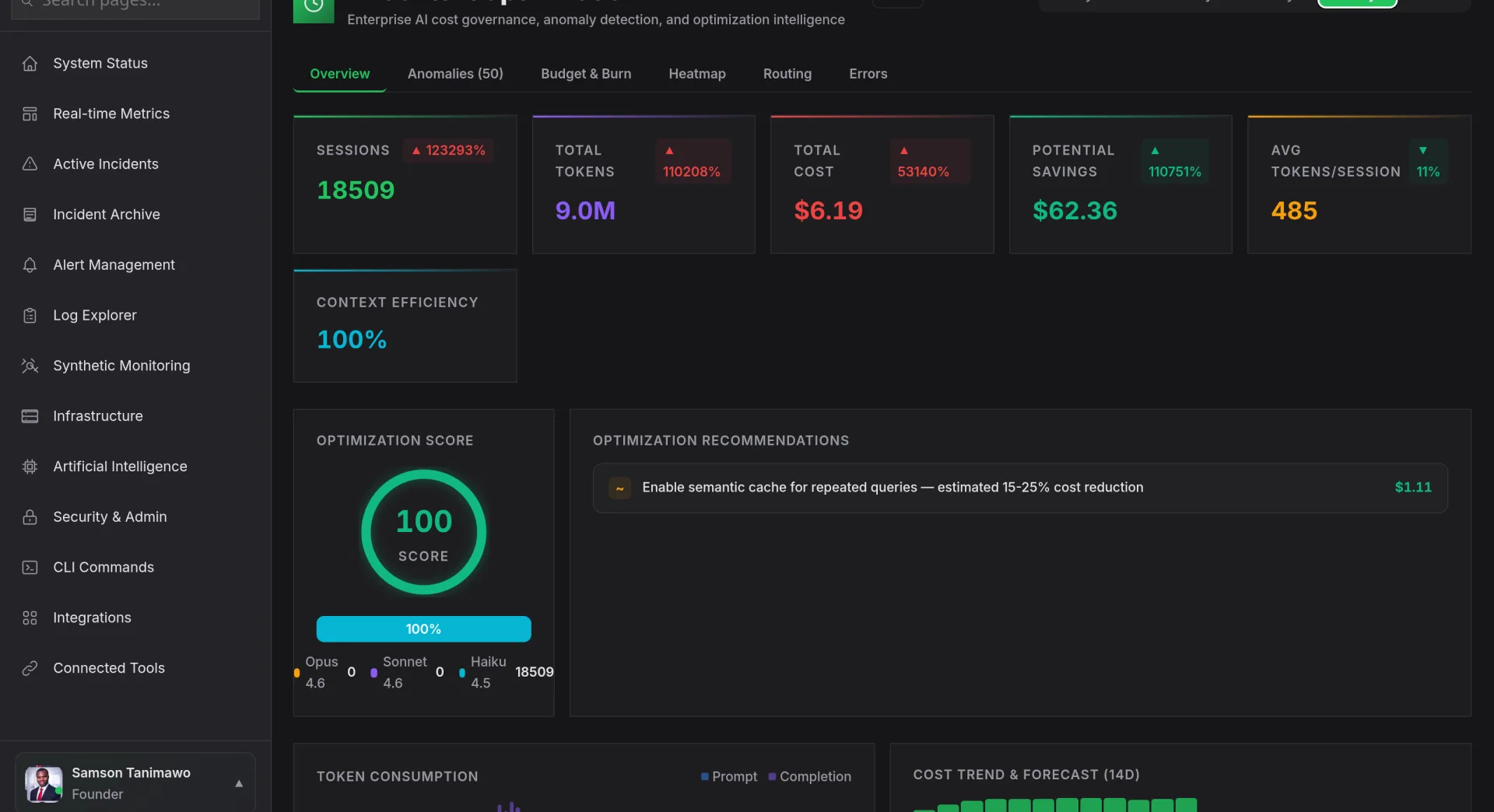Screen dimensions: 1494x812
Task: Click the circular 100 optimization score gauge
Action: (423, 532)
